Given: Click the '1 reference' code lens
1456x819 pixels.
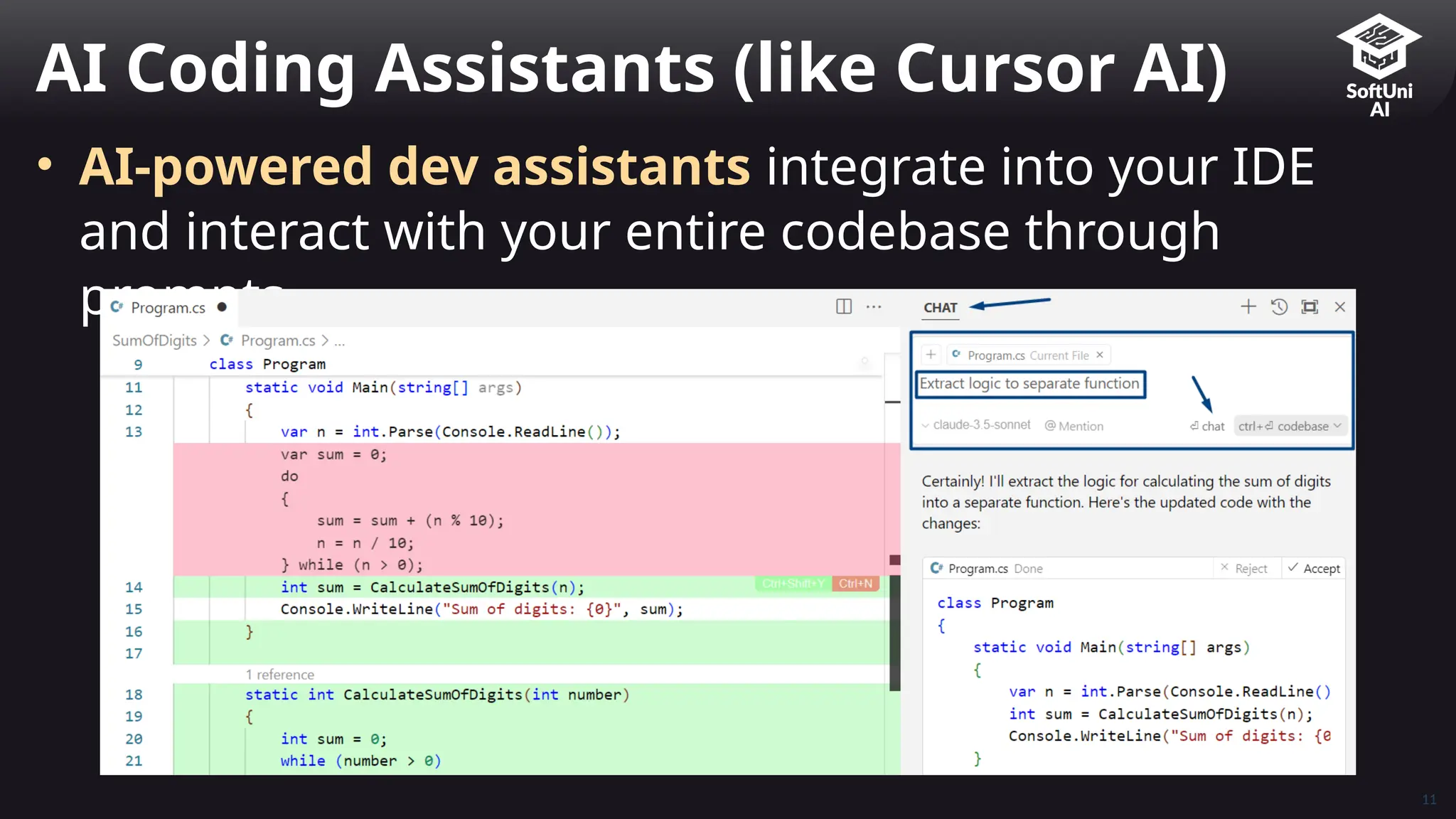Looking at the screenshot, I should coord(279,675).
